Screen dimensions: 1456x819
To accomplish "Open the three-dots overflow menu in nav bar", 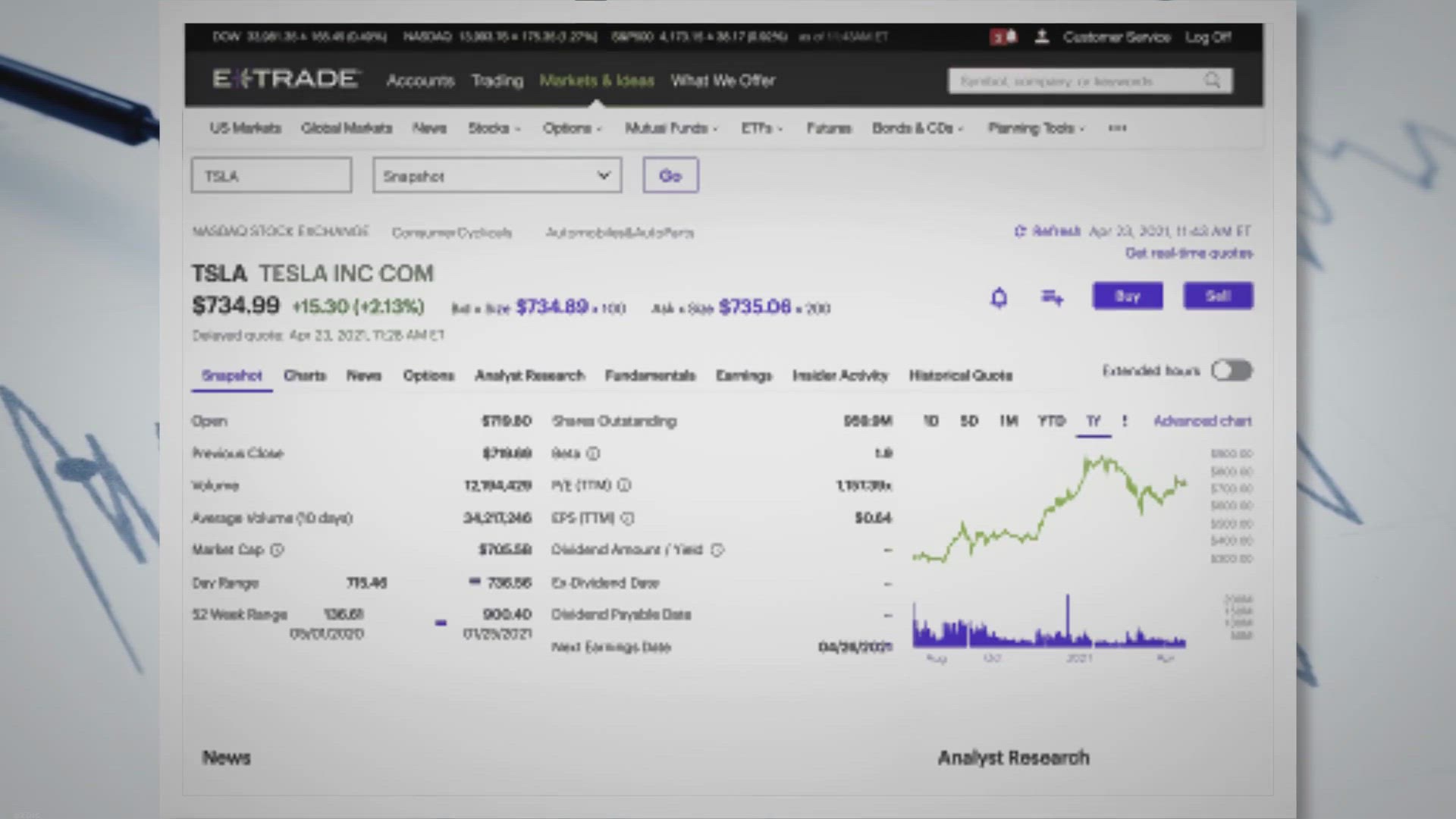I will pyautogui.click(x=1117, y=128).
